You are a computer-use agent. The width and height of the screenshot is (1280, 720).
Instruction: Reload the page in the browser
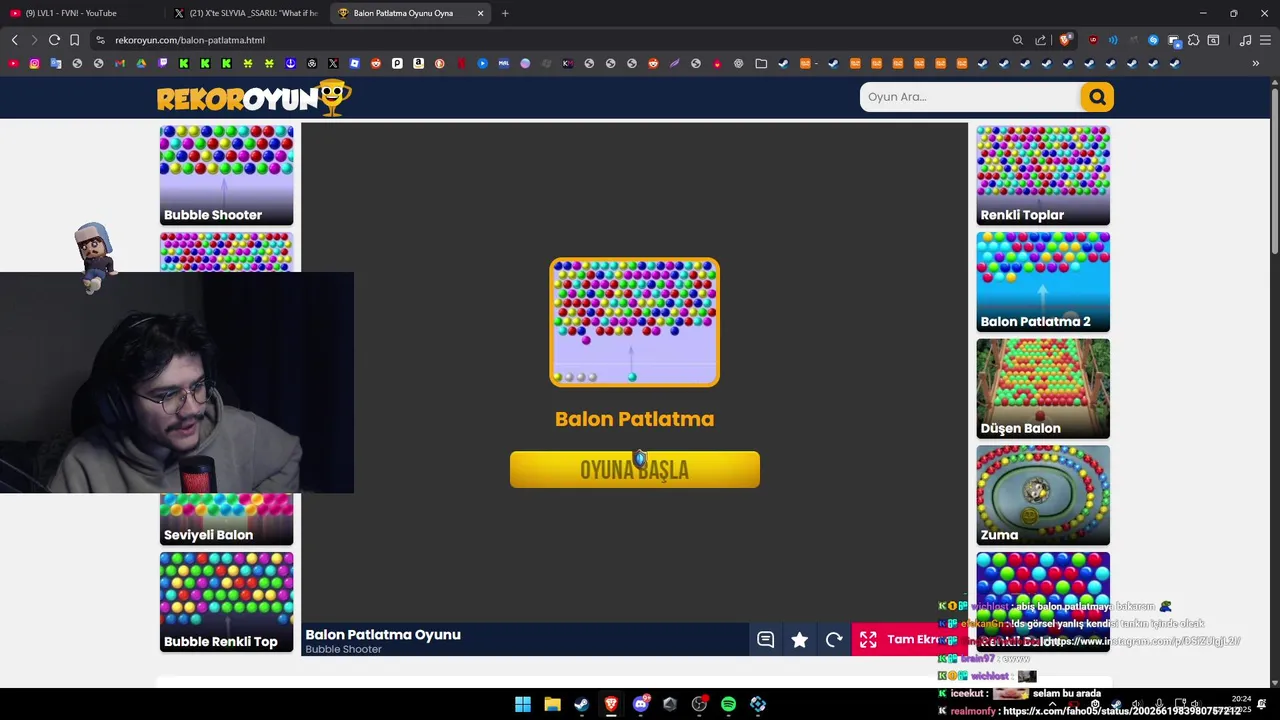coord(54,40)
